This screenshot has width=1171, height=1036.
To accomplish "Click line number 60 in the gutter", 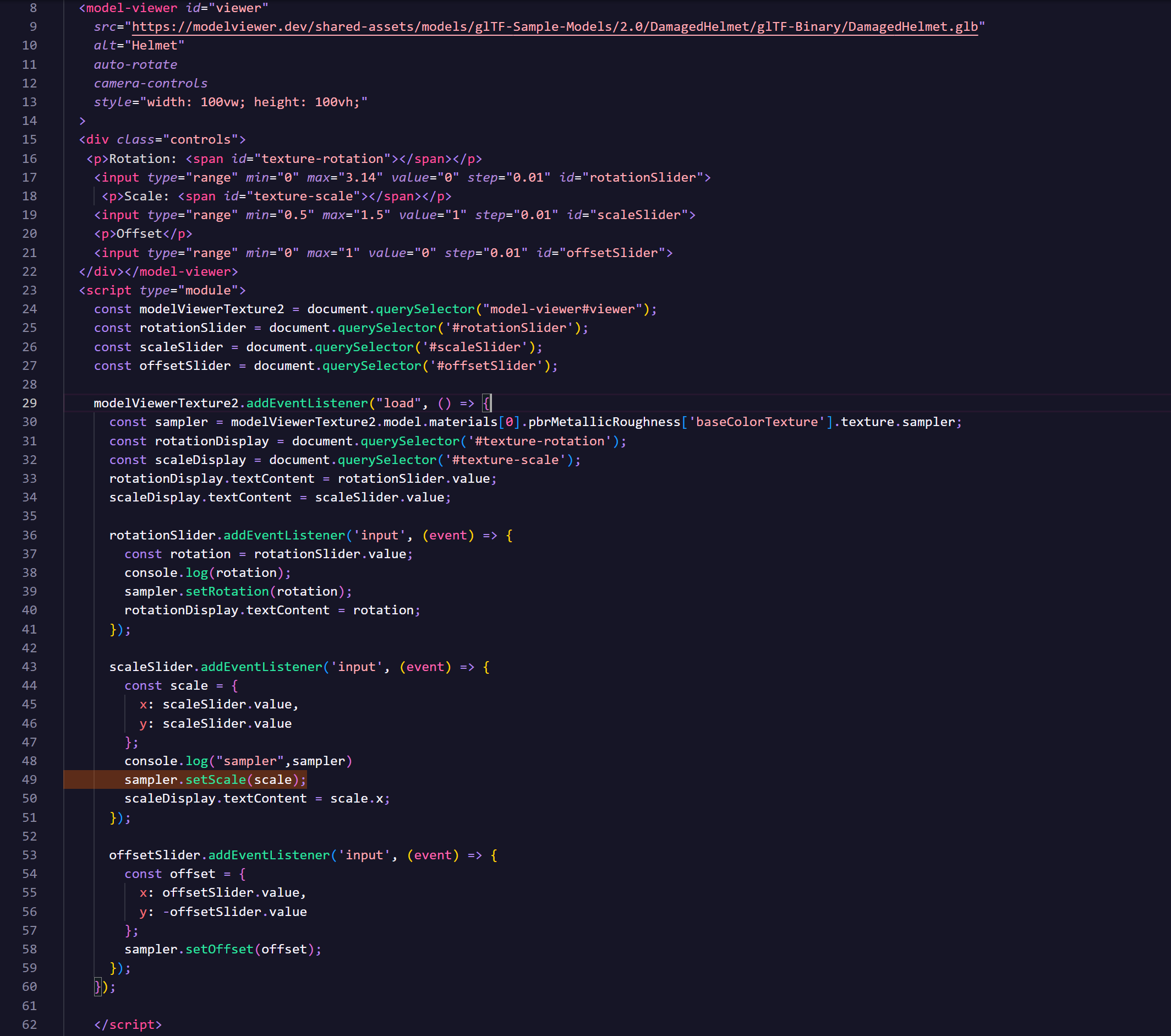I will click(30, 986).
